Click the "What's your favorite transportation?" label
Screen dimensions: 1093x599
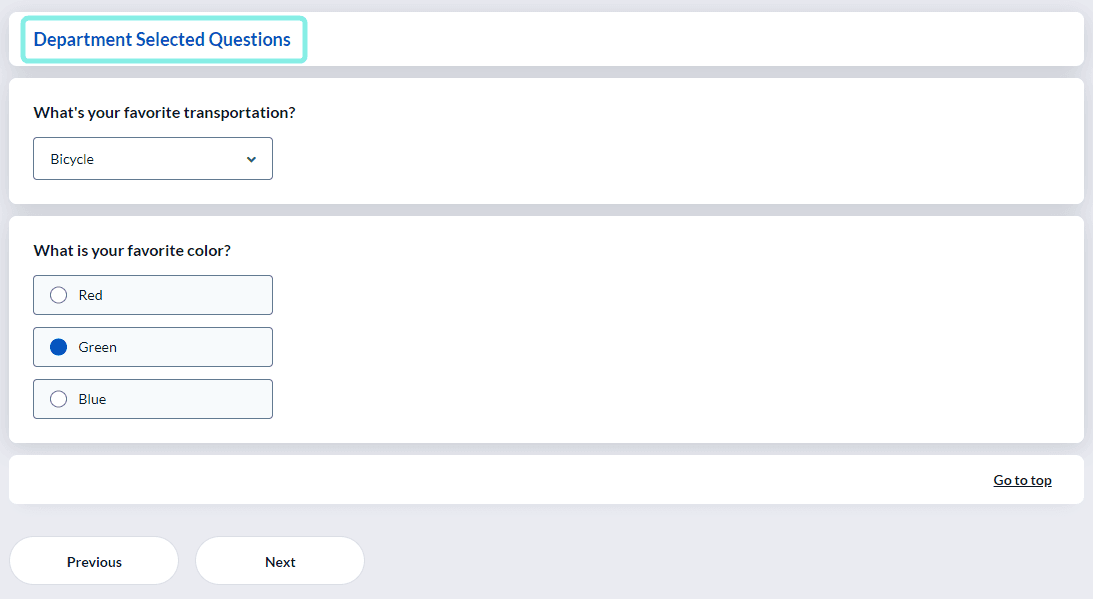(x=165, y=112)
